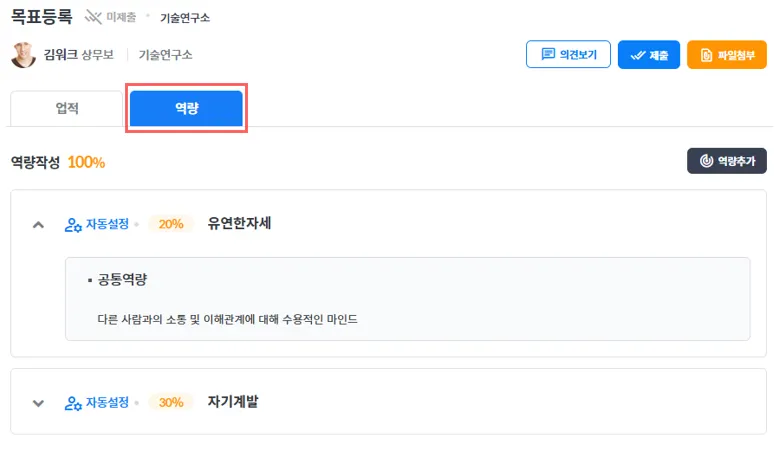
Task: Click the 20% weight badge
Action: (171, 224)
